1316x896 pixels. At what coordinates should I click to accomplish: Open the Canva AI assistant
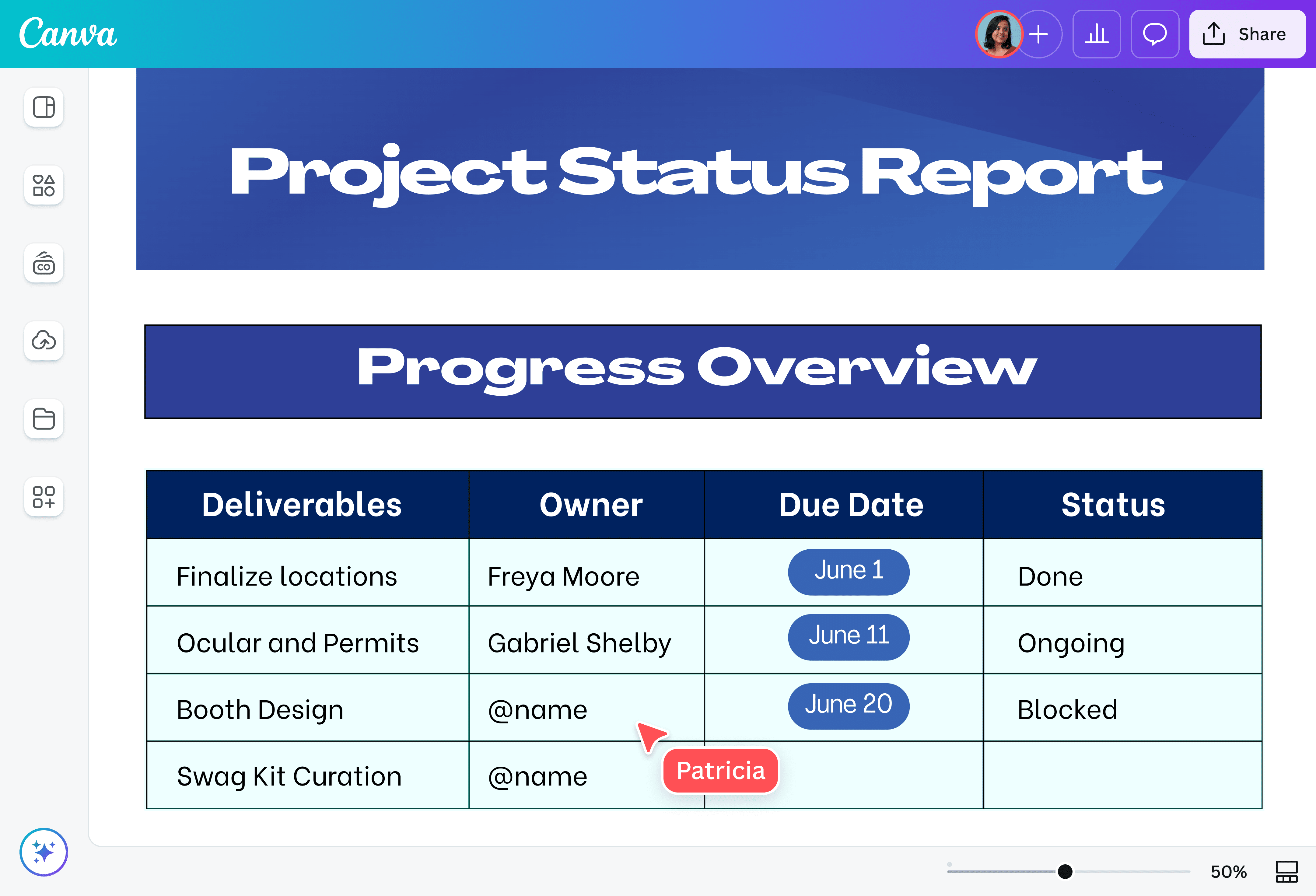coord(44,852)
